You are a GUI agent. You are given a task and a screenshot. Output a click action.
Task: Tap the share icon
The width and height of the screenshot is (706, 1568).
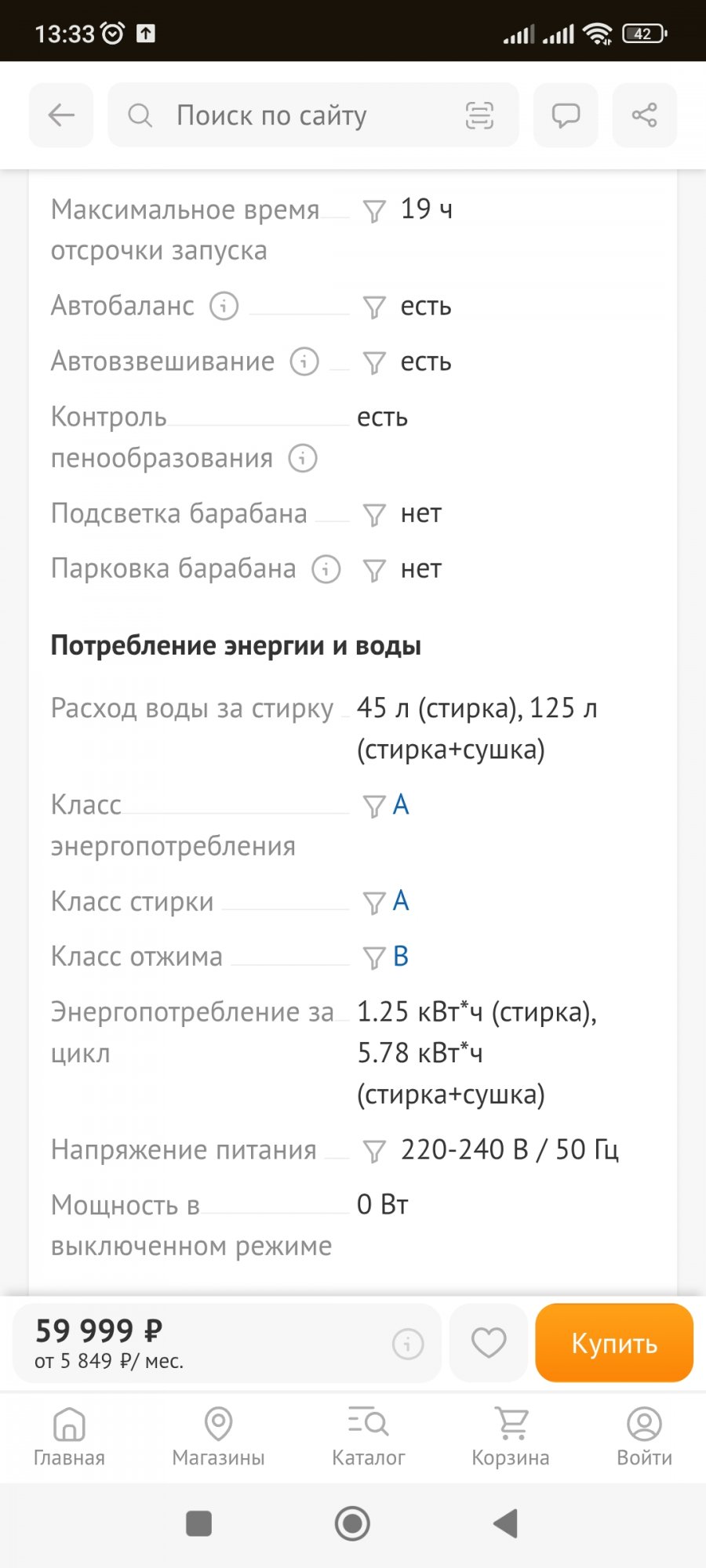pos(644,115)
